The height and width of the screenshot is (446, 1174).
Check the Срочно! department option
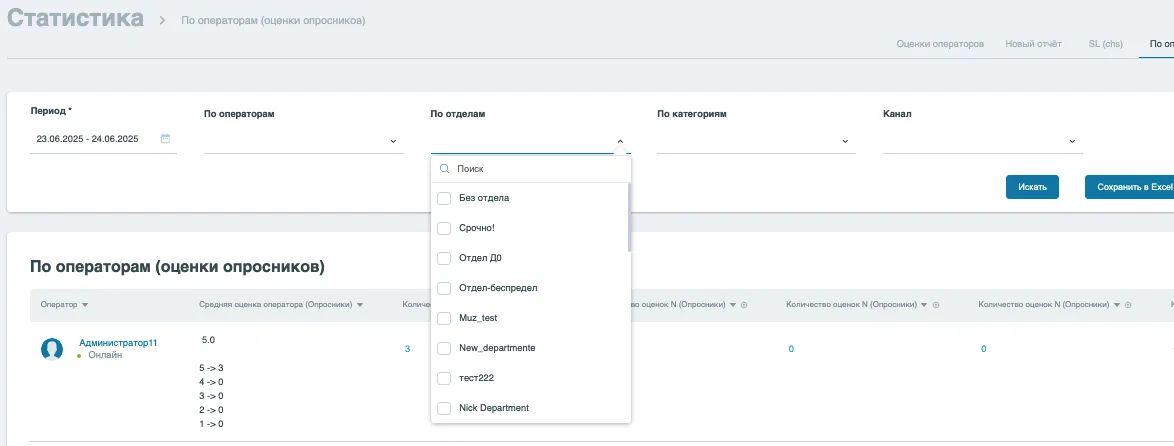(444, 228)
